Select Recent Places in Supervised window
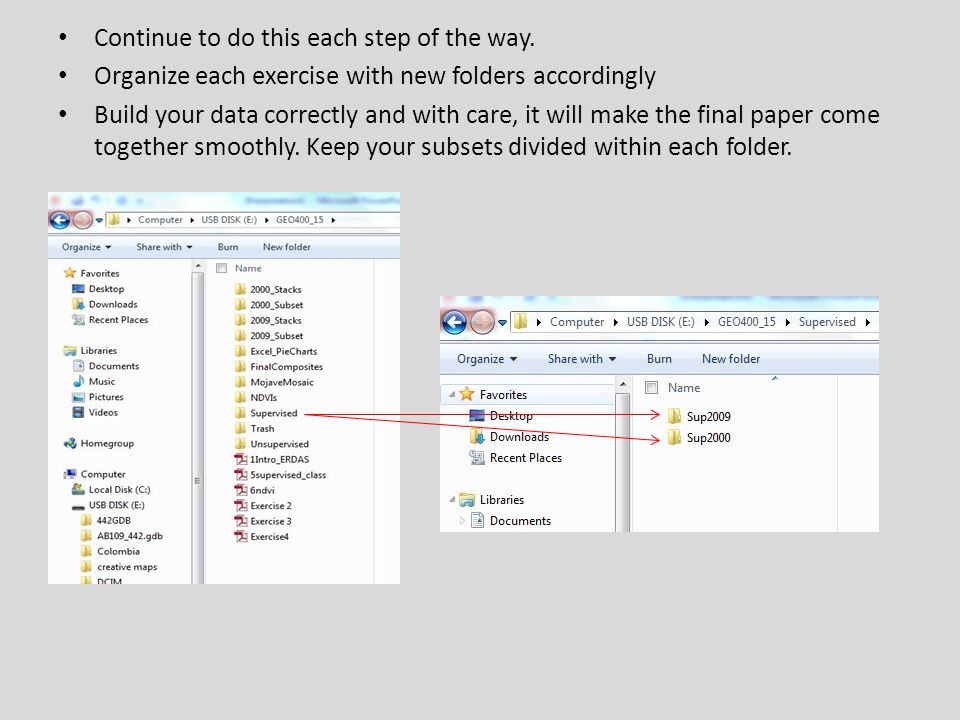Screen dimensions: 960x720 pos(516,458)
